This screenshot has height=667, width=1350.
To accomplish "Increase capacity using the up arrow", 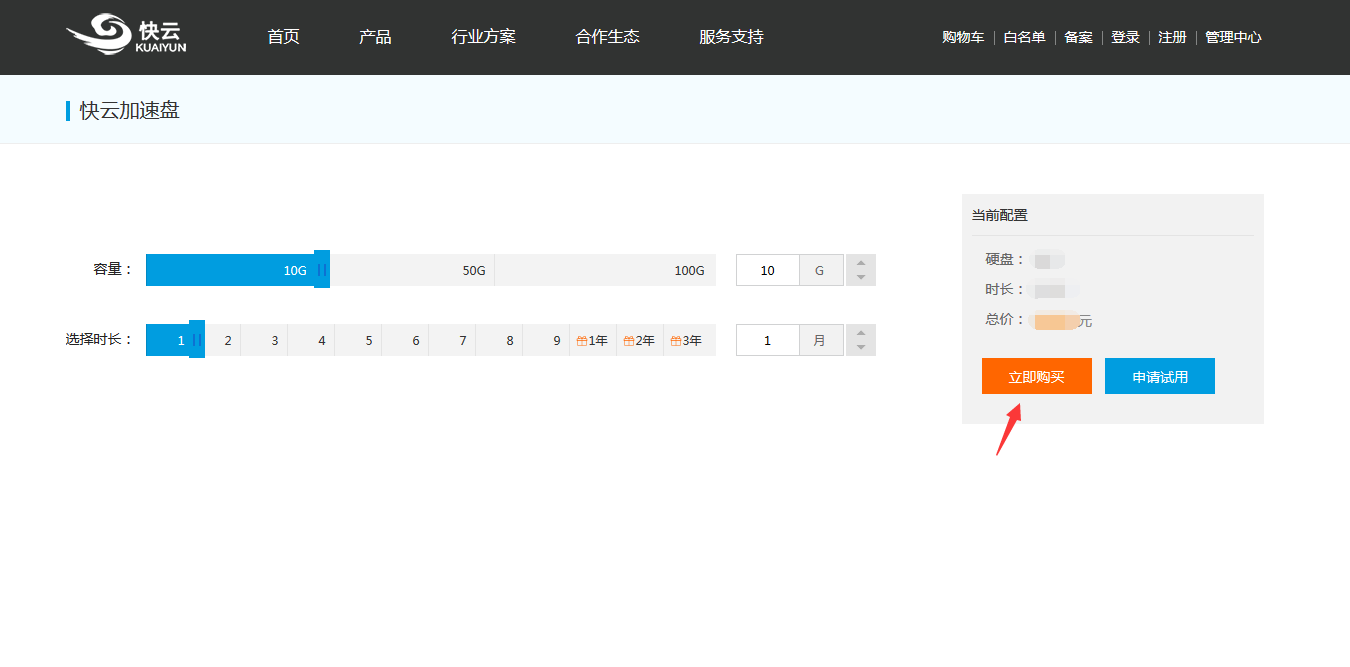I will pos(861,263).
